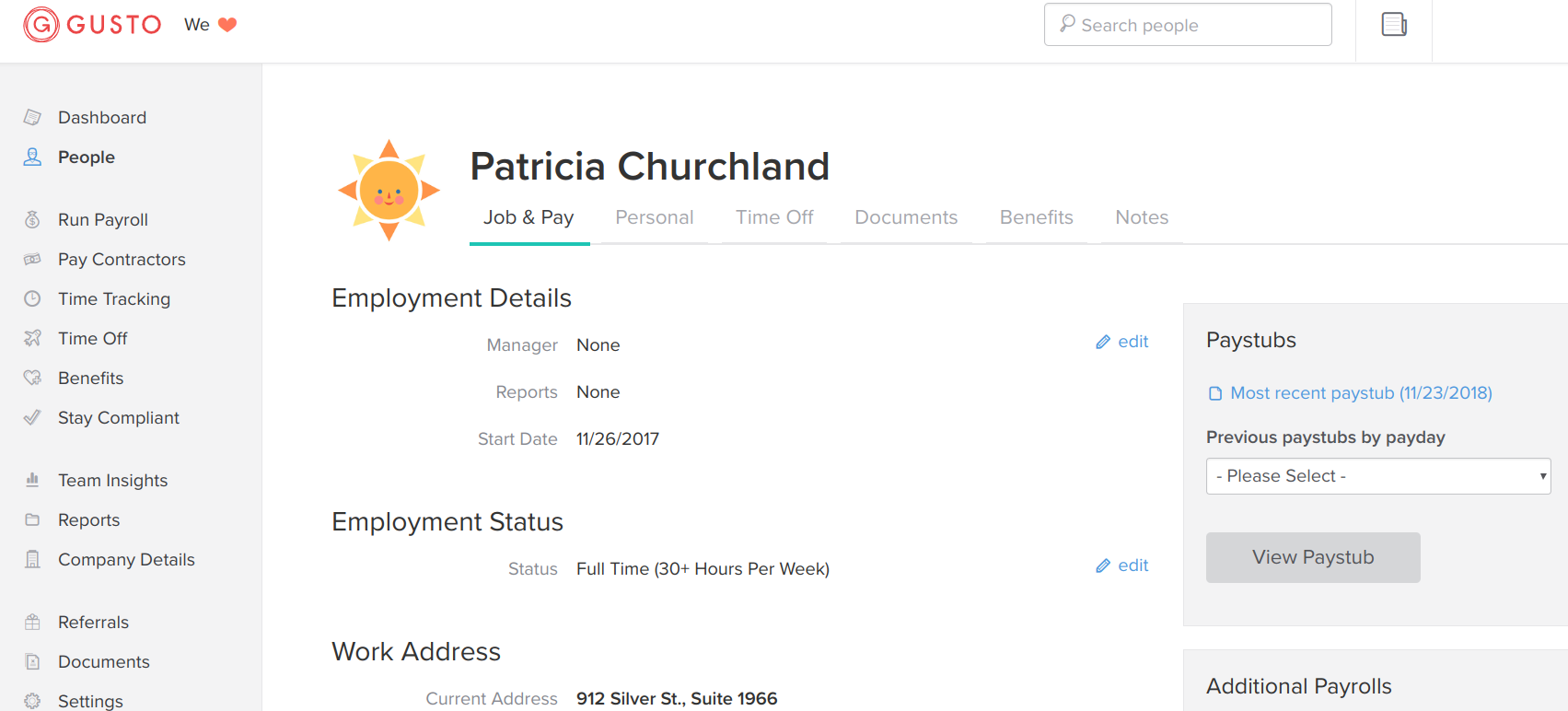Open the most recent paystub link
Viewport: 1568px width, 711px height.
pos(1360,393)
